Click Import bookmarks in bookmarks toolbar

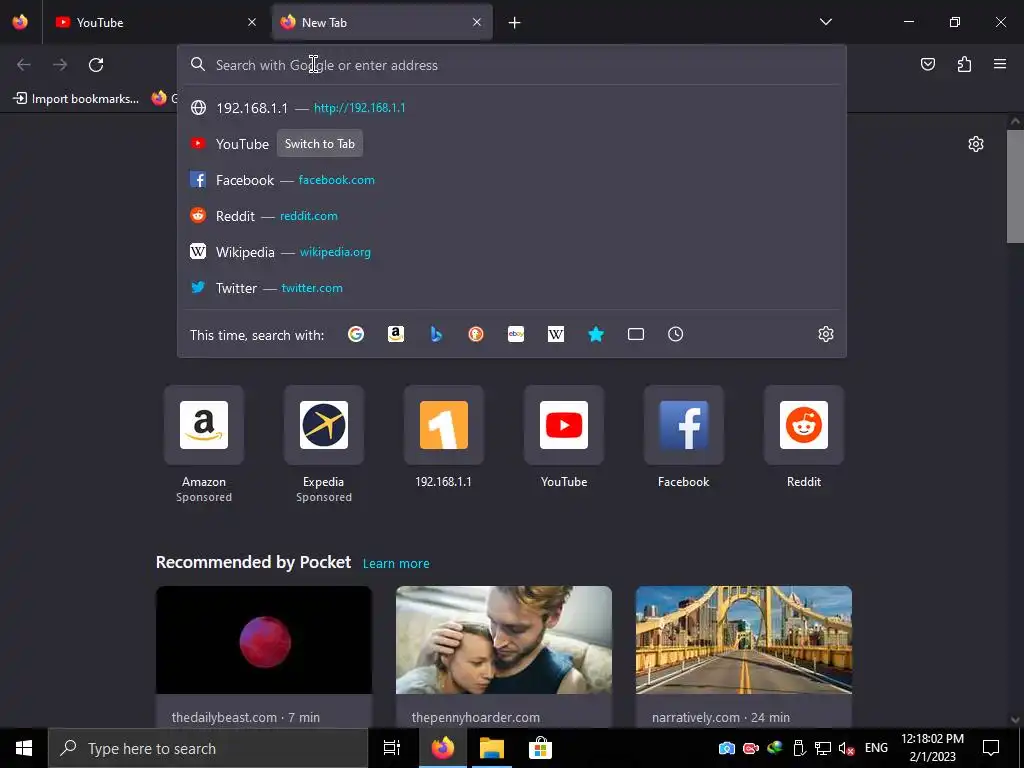point(76,99)
